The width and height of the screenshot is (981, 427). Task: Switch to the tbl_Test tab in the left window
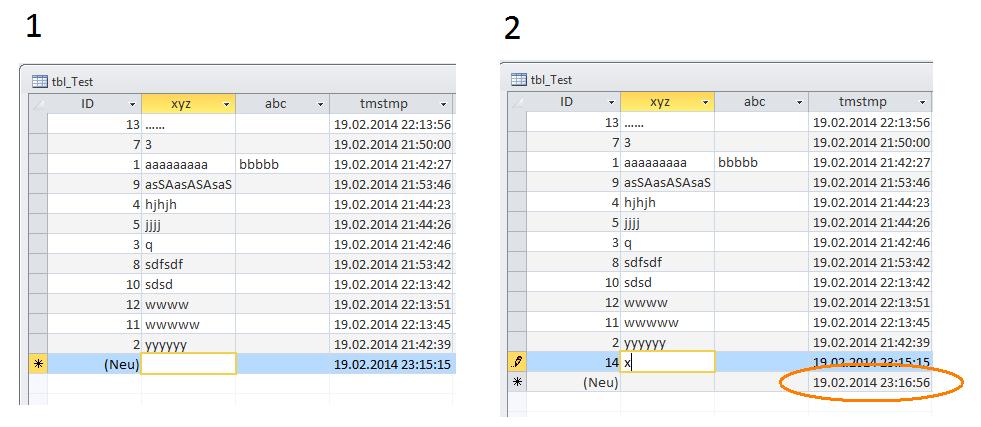71,82
